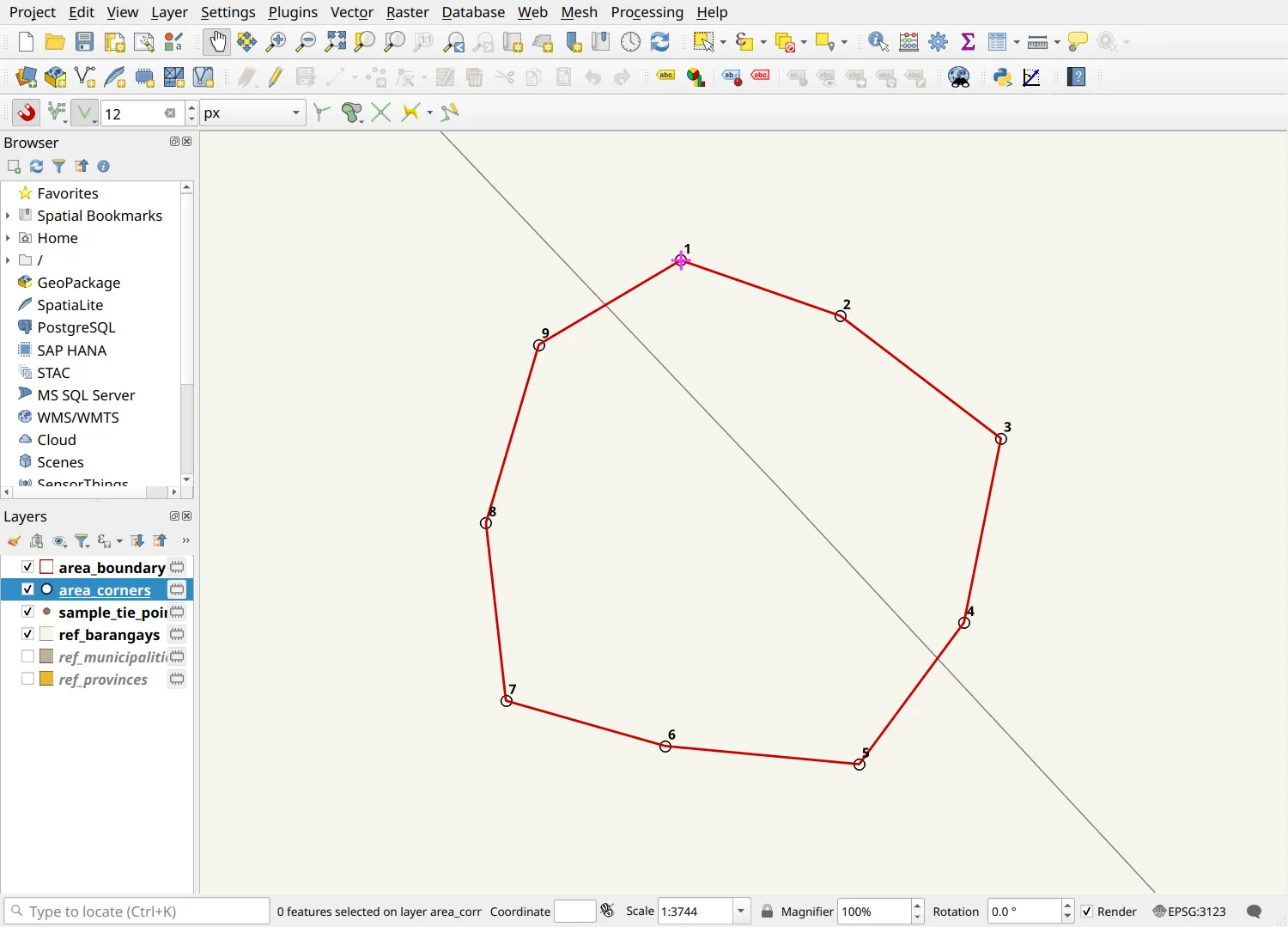Open the Help contents book icon

click(1076, 77)
